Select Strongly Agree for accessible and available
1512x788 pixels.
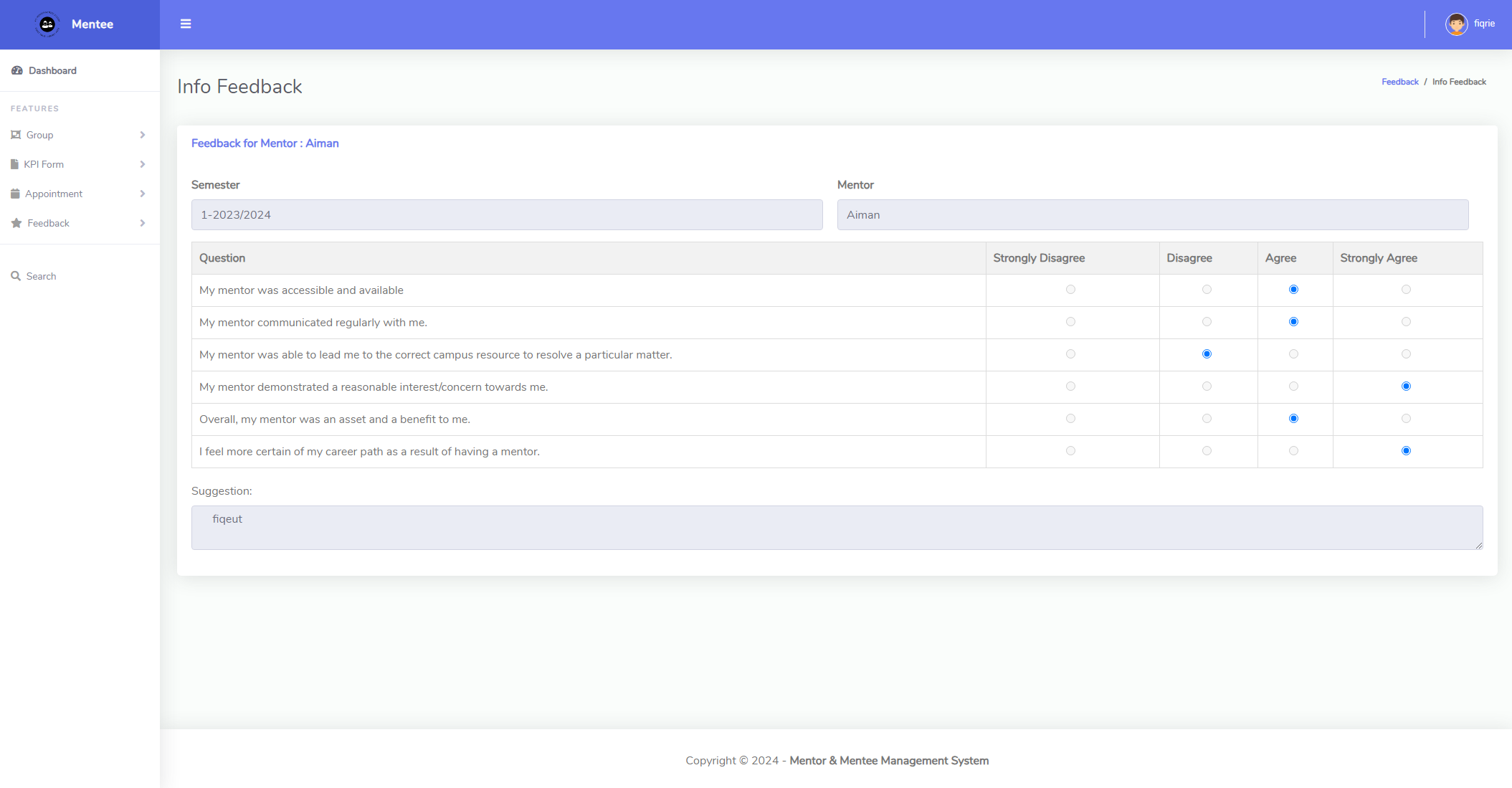point(1406,290)
